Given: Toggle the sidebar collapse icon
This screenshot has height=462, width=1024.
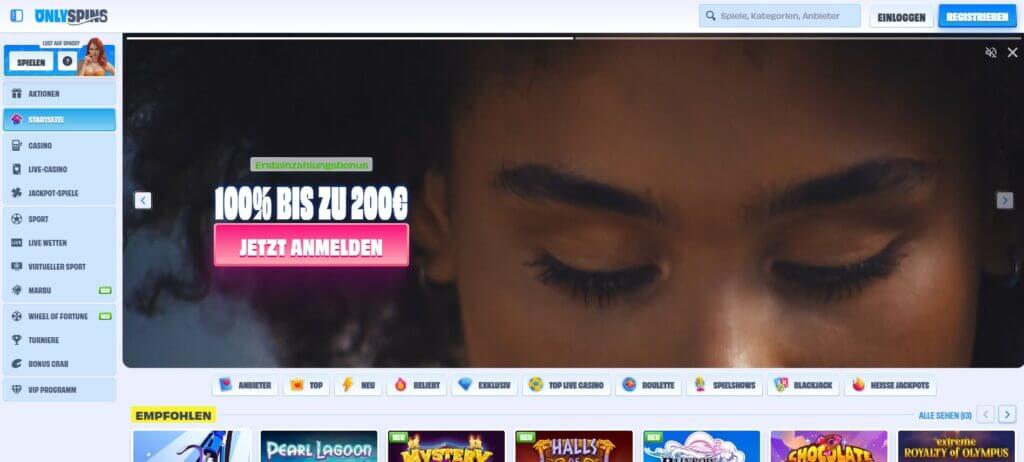Looking at the screenshot, I should 16,16.
